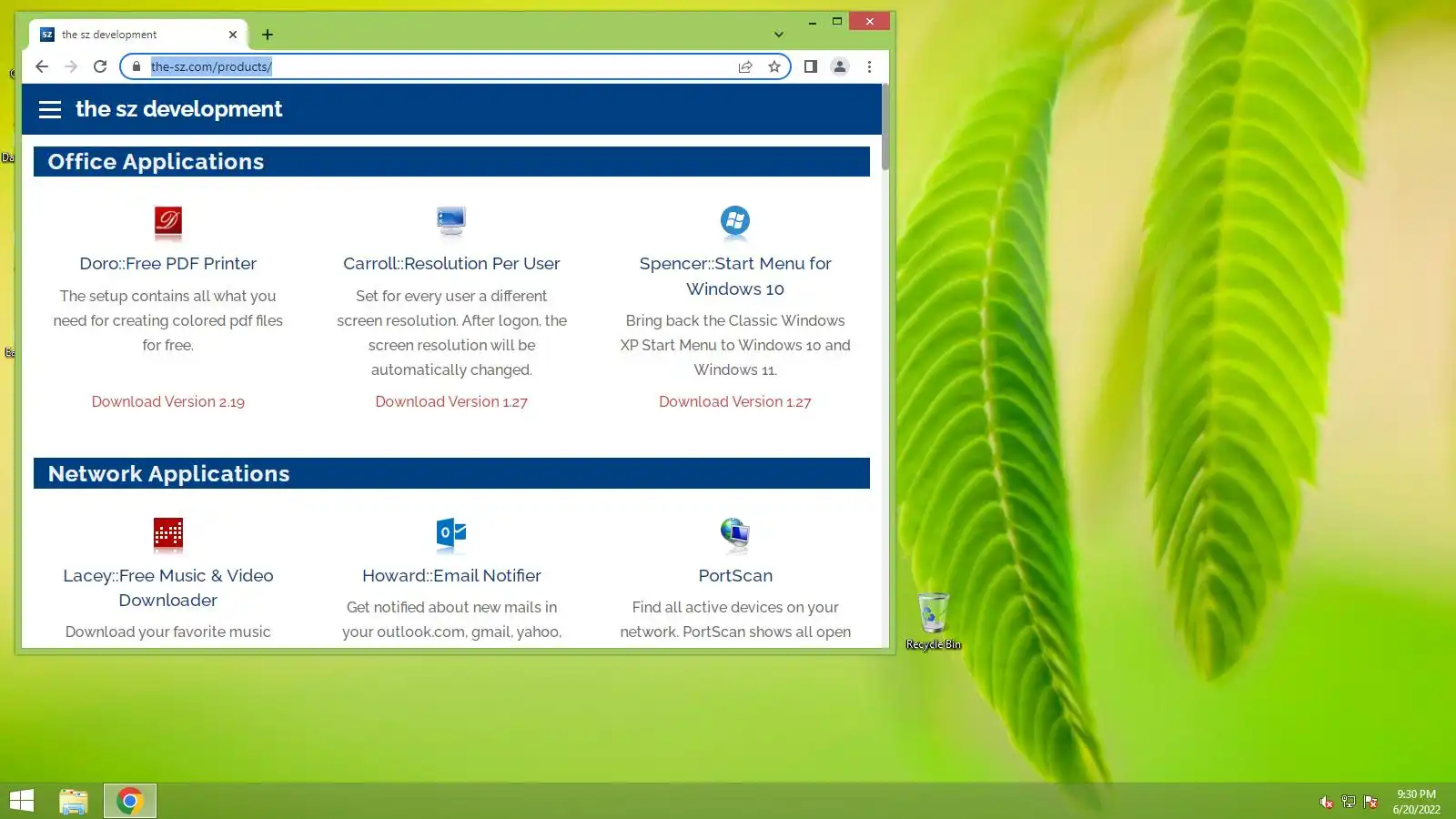Click the Spencer Classic Windows description text
This screenshot has height=819, width=1456.
point(735,345)
